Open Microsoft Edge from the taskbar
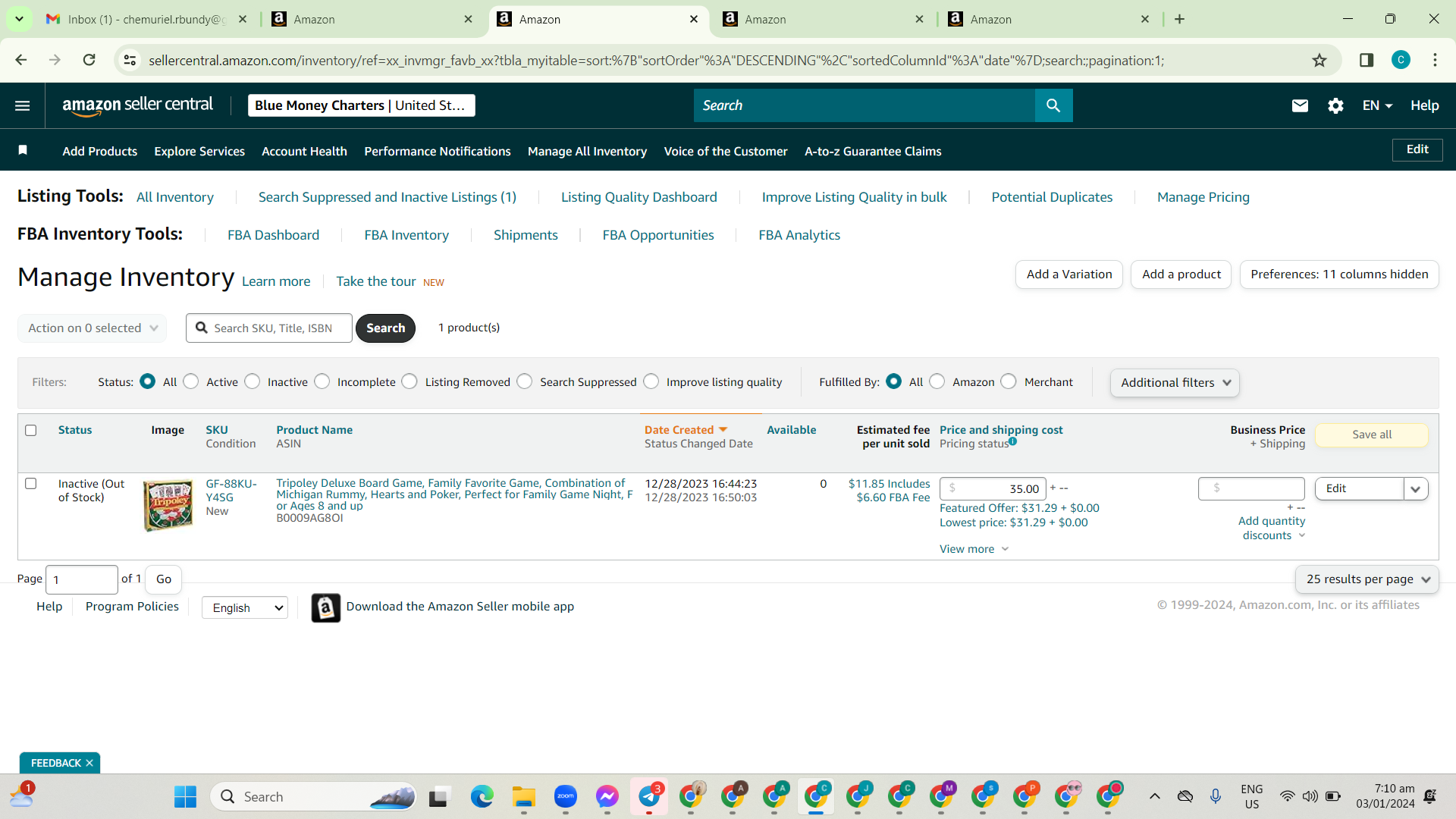The image size is (1456, 819). tap(482, 796)
